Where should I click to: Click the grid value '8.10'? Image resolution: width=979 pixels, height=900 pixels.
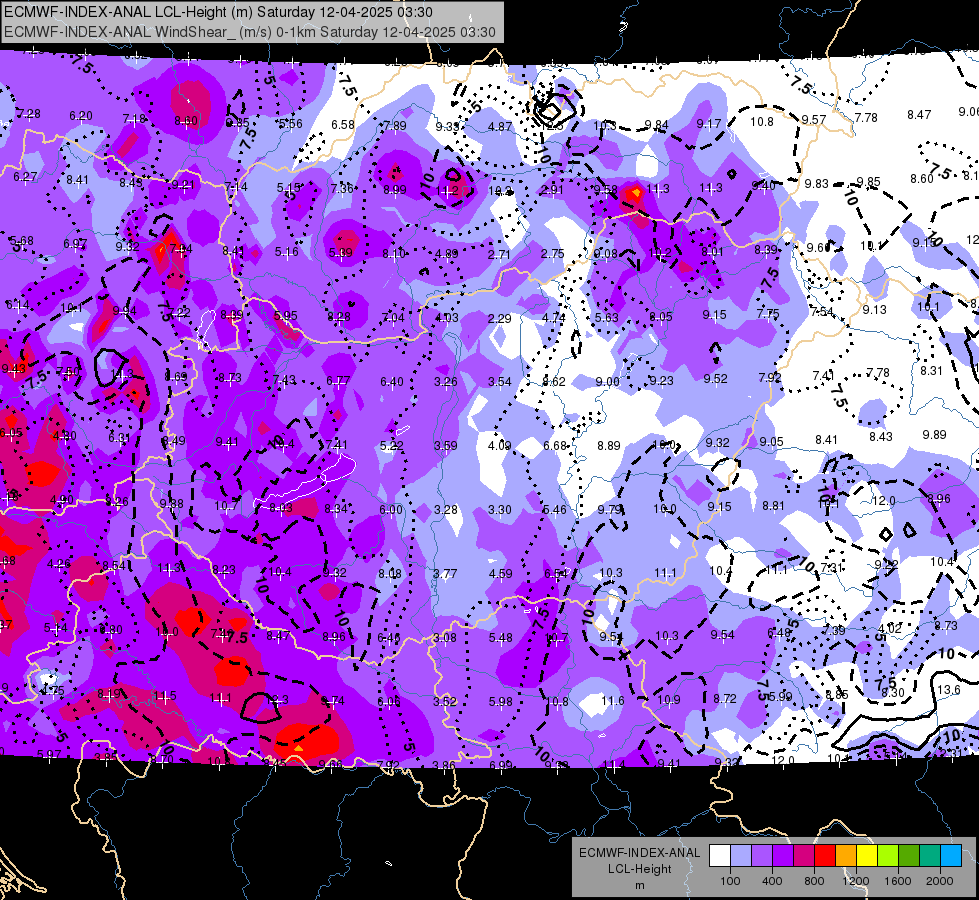(393, 254)
